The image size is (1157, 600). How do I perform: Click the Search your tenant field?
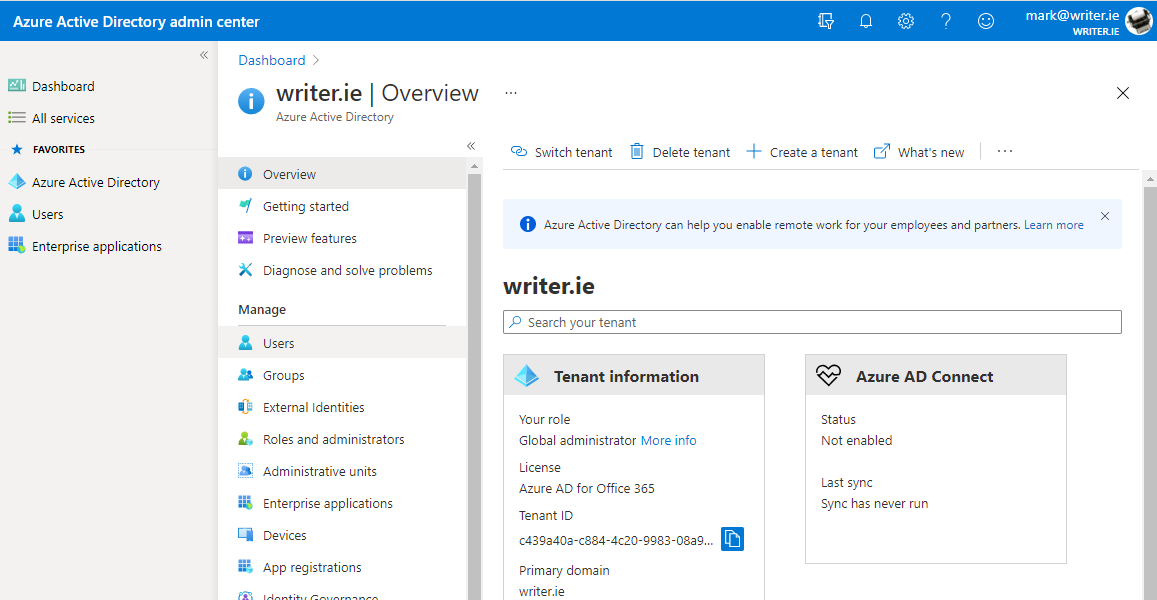tap(812, 323)
